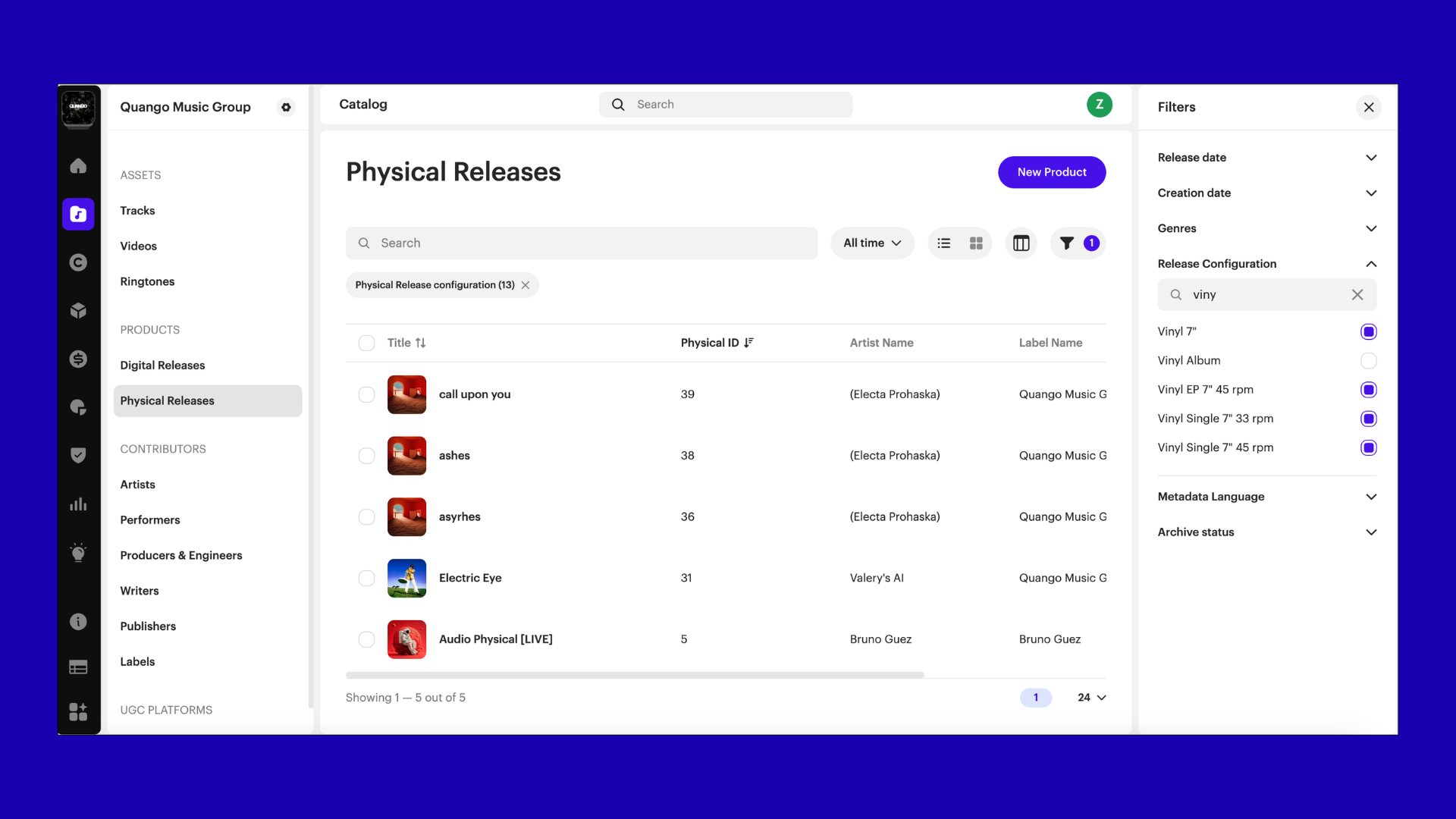The width and height of the screenshot is (1456, 819).
Task: Switch to grid view layout
Action: [x=976, y=243]
